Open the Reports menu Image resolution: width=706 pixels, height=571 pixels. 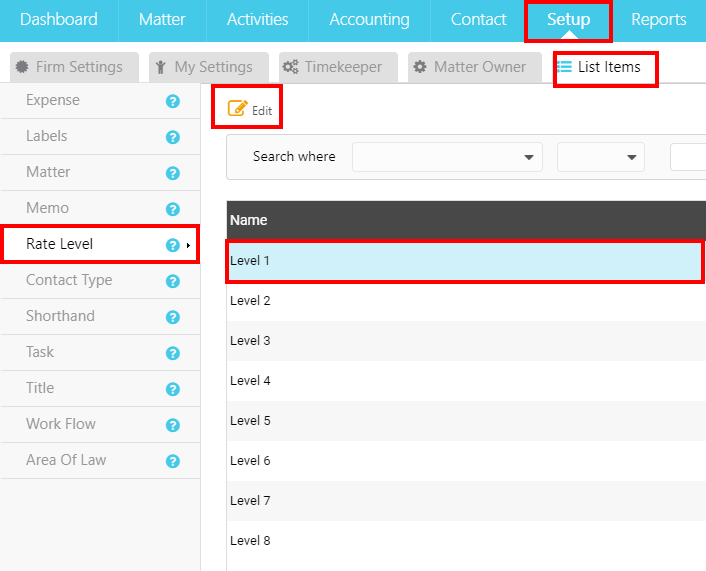click(x=659, y=19)
